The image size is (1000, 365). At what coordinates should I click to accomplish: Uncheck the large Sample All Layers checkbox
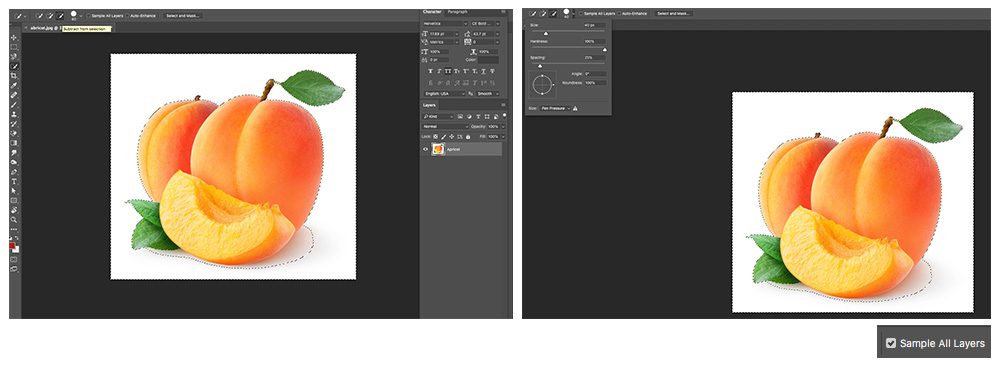tap(891, 343)
